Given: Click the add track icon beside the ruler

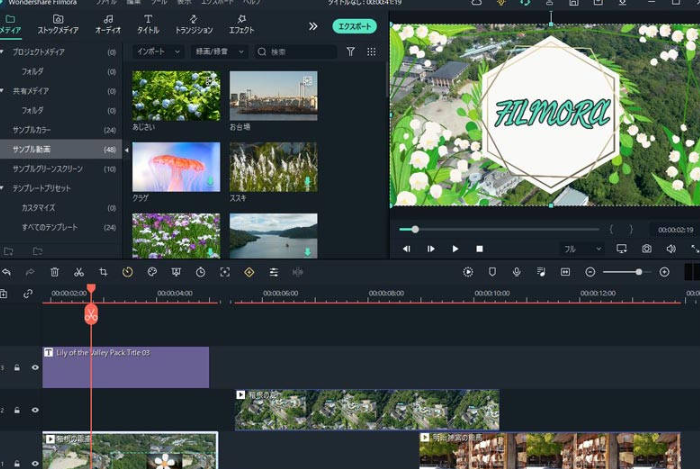Looking at the screenshot, I should tap(4, 293).
